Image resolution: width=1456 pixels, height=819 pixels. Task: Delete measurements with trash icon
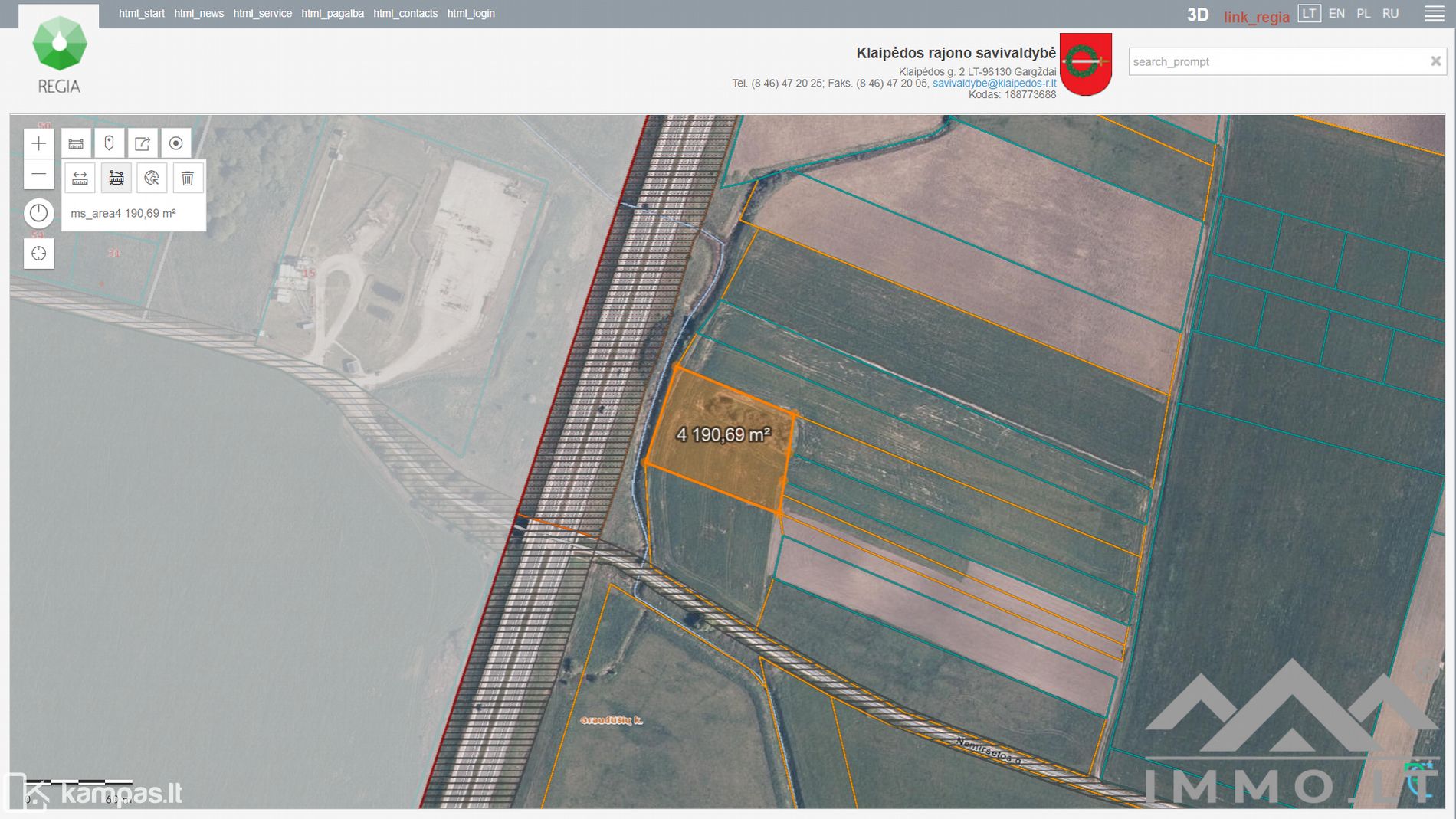[x=187, y=179]
